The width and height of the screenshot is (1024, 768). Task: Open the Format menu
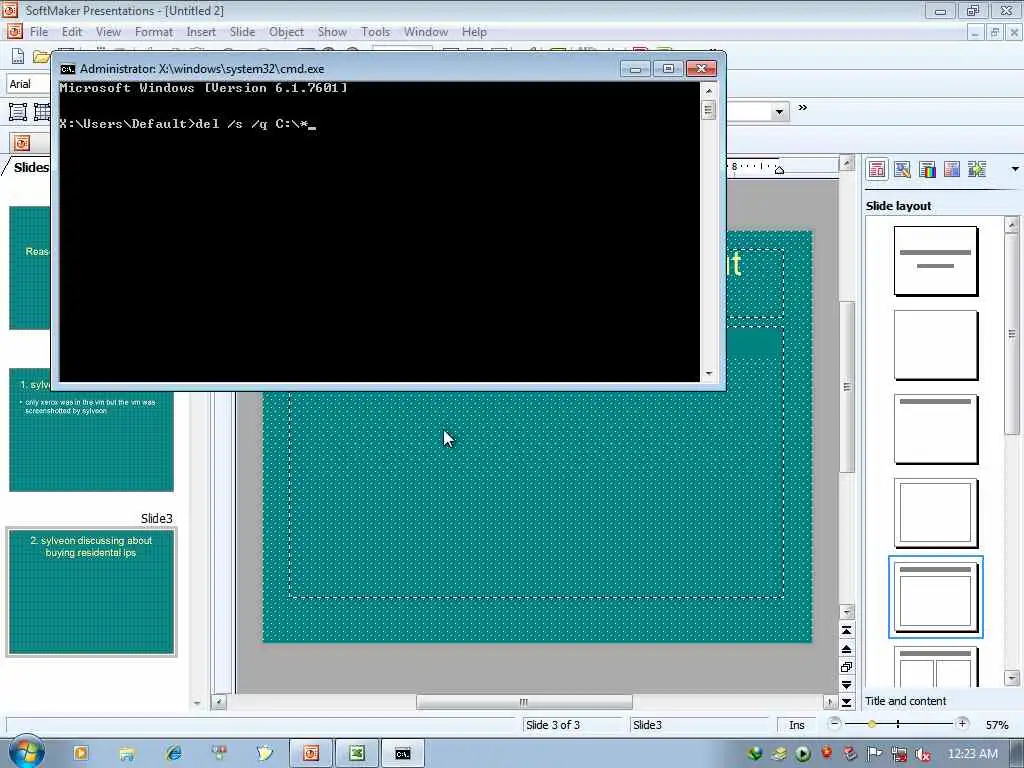tap(153, 32)
